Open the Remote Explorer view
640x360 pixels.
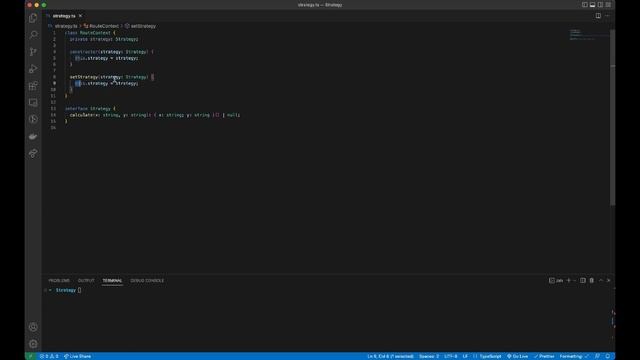(33, 102)
